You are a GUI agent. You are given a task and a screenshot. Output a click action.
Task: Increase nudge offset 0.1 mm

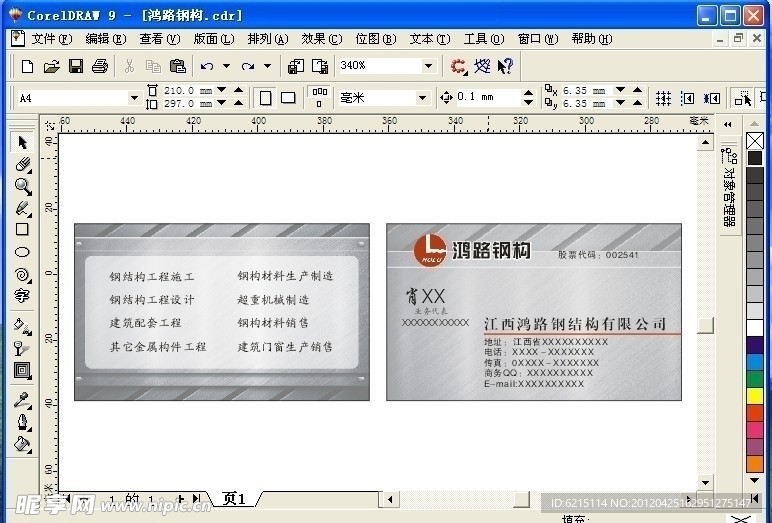point(528,93)
